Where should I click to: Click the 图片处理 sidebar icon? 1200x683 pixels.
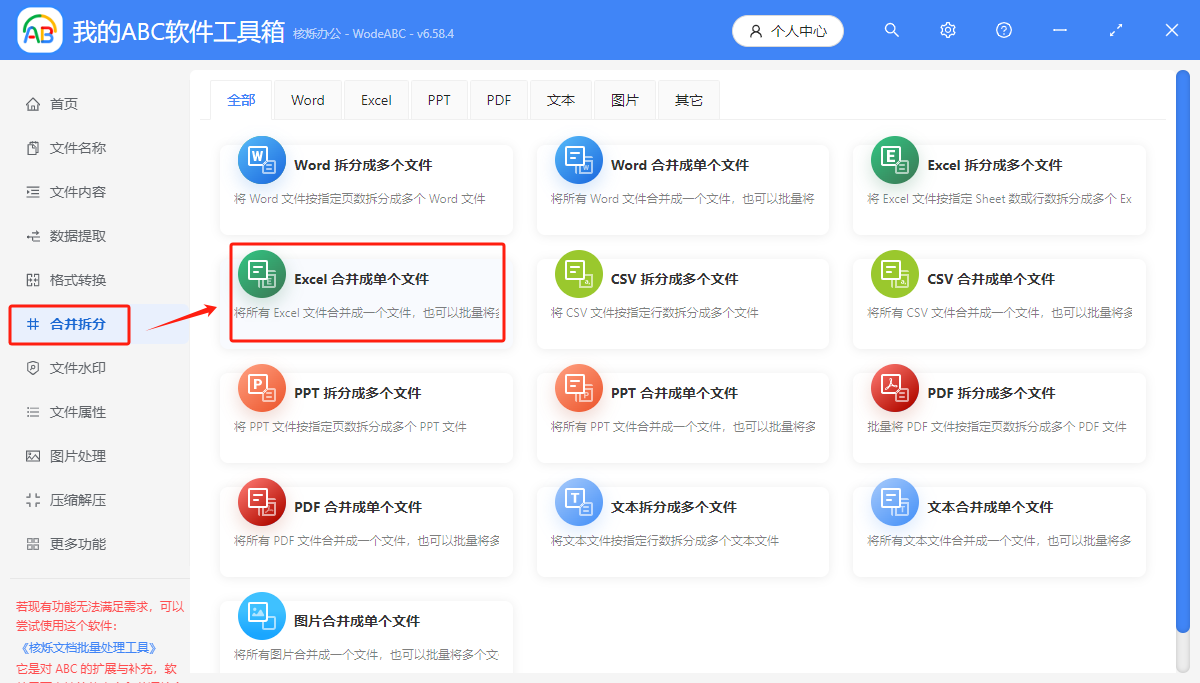(x=32, y=457)
